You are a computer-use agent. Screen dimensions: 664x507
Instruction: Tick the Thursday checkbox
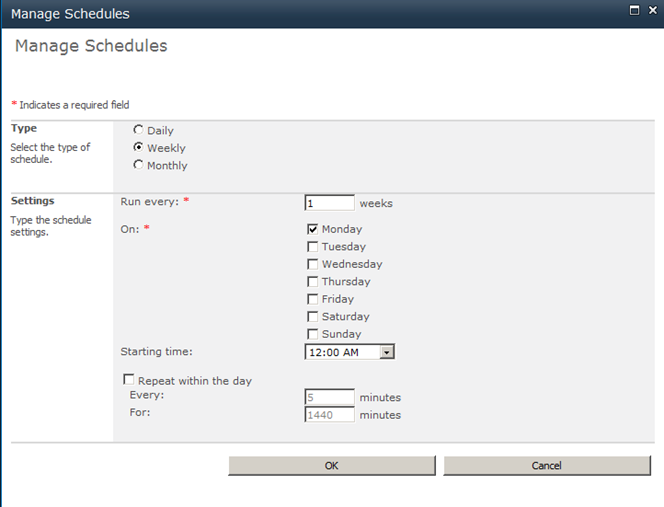(313, 282)
